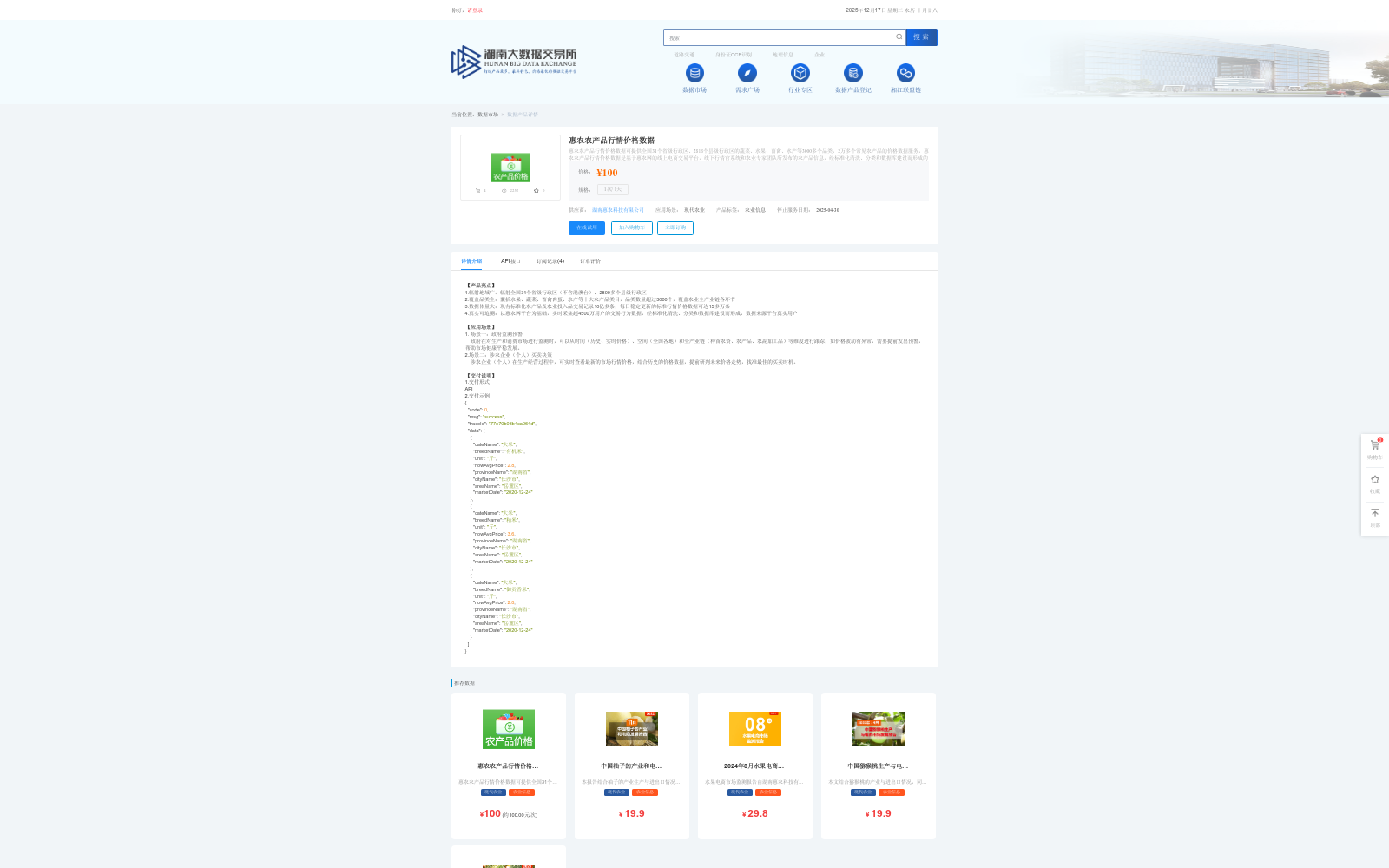Click recommended title 中国猕猴桃生产与电…
The image size is (1389, 868).
(879, 766)
